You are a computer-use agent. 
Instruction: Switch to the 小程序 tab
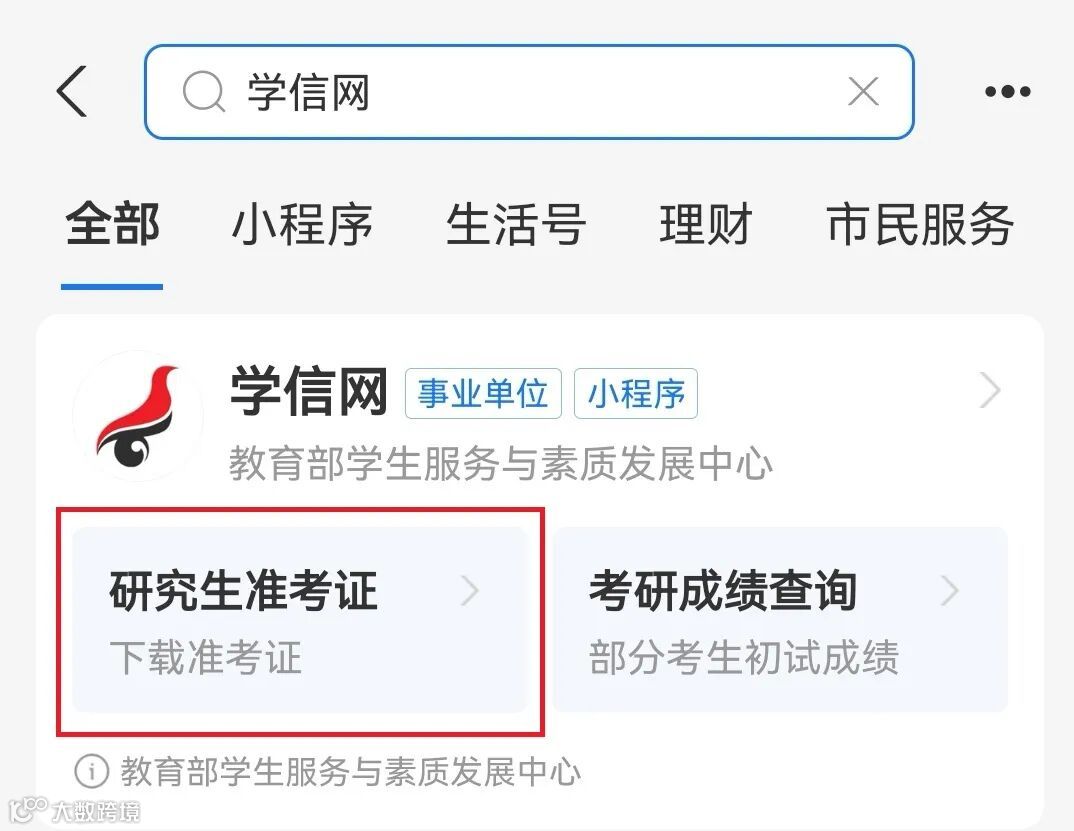click(x=302, y=225)
